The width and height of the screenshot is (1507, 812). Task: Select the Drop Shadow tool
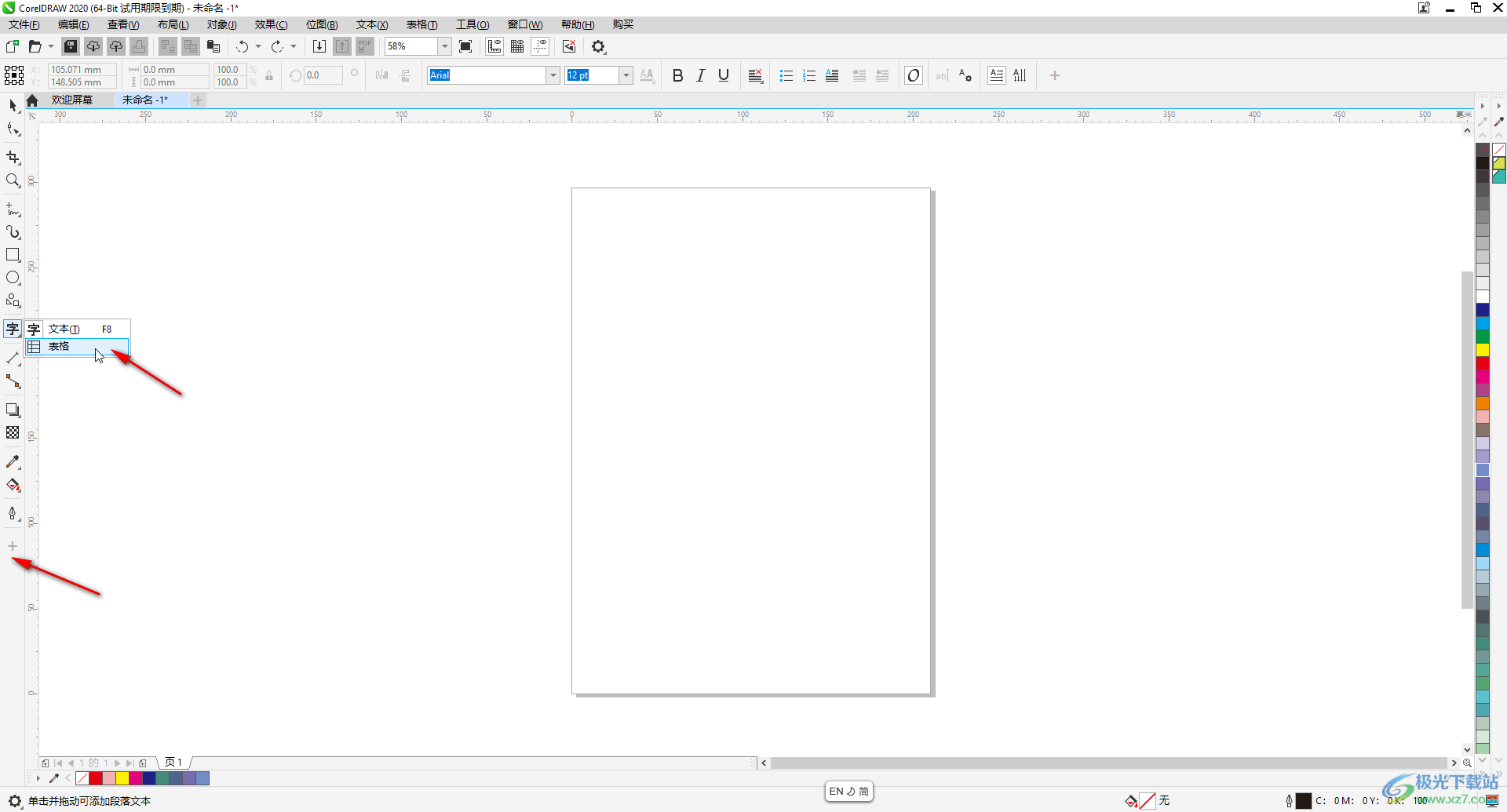tap(13, 410)
